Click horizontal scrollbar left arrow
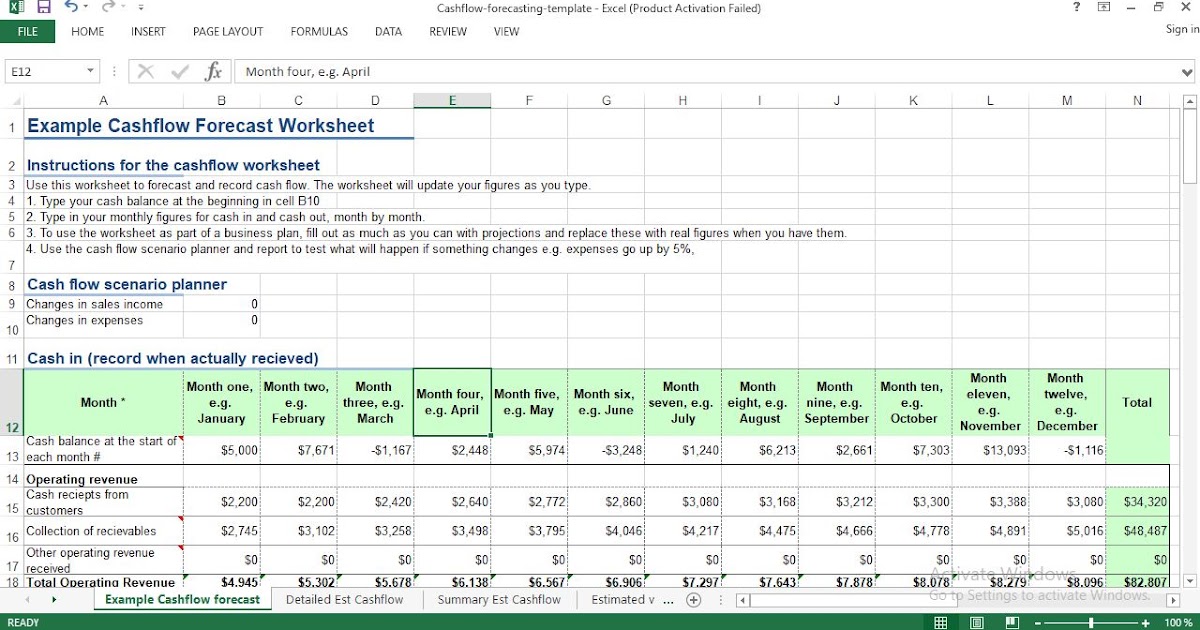Viewport: 1200px width, 630px height. point(743,601)
